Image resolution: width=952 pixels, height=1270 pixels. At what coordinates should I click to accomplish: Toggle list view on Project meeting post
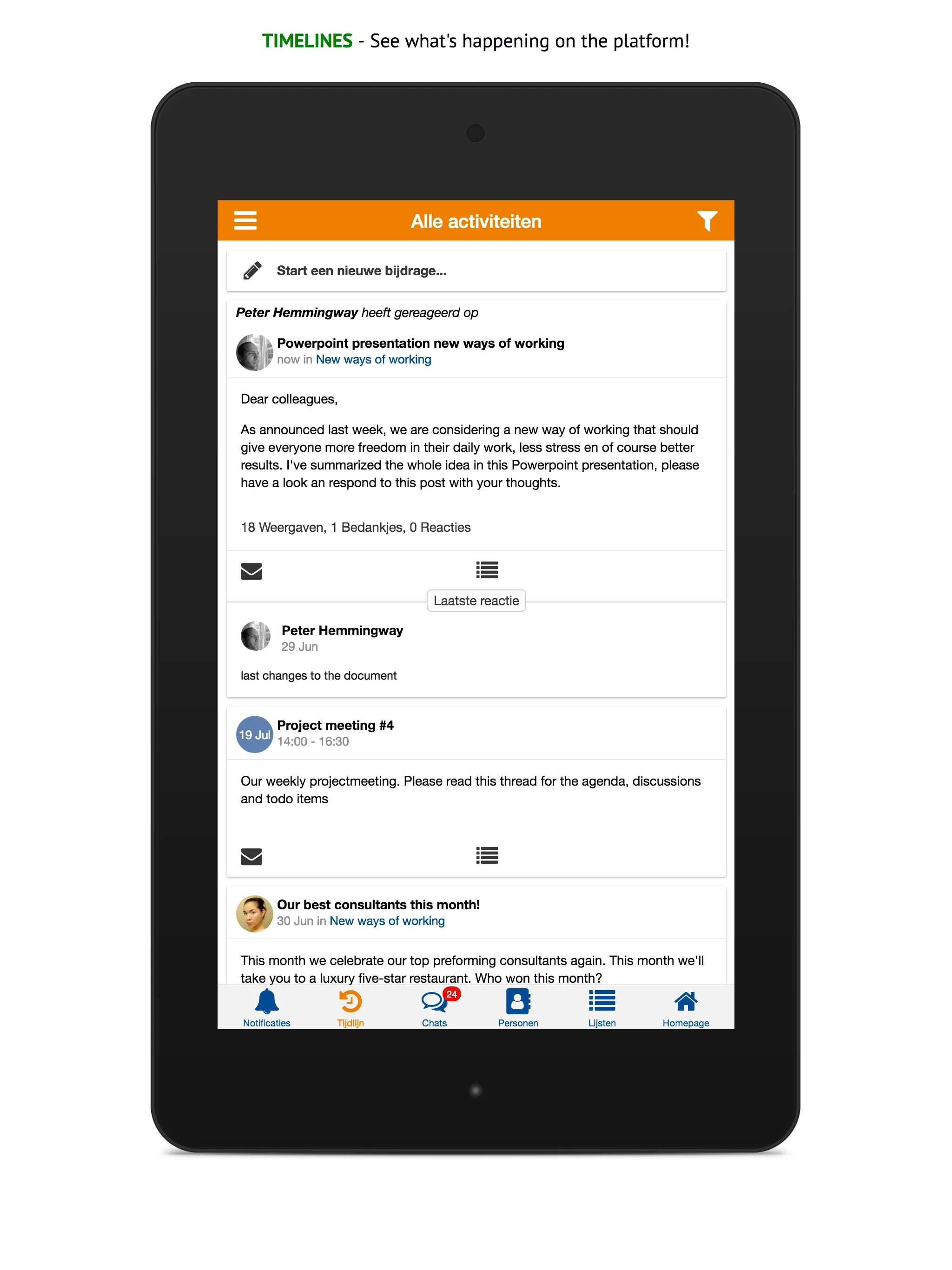pos(486,852)
